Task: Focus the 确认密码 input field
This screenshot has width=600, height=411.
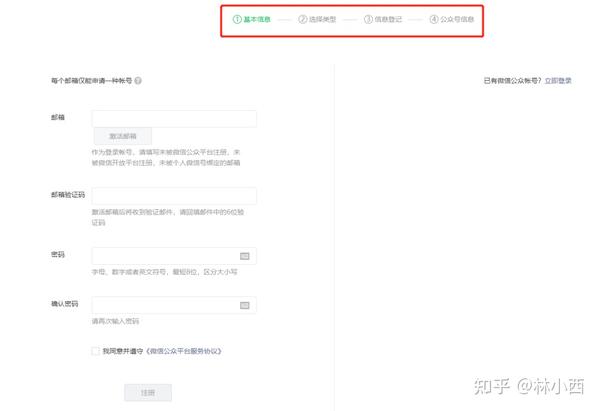Action: (x=174, y=305)
